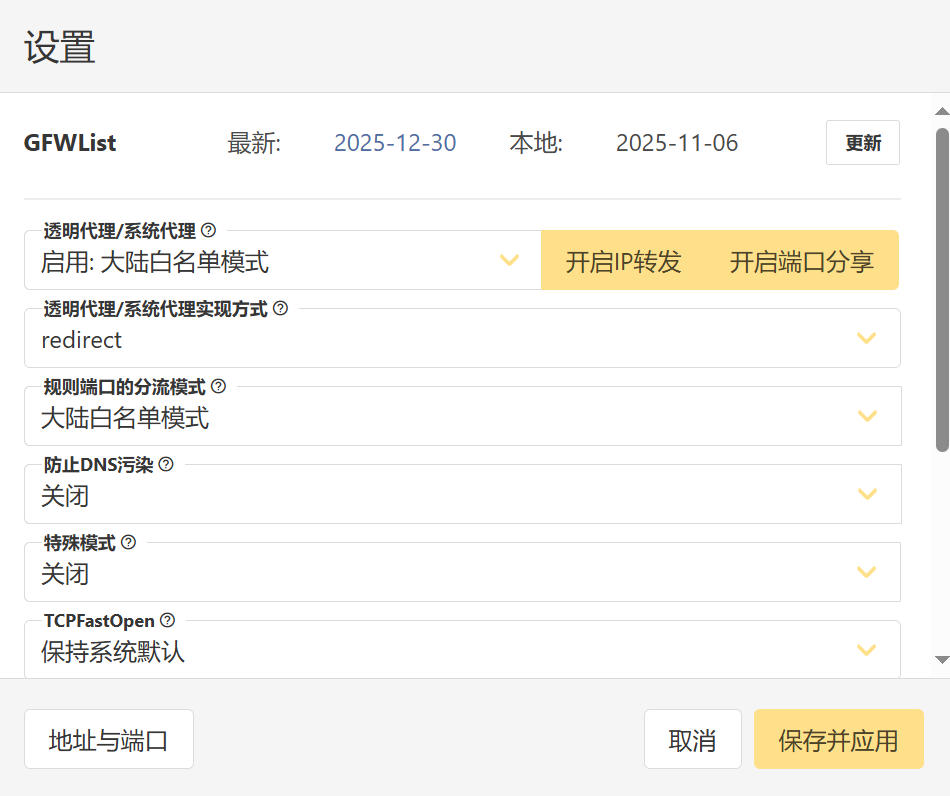
Task: Open the 特殊模式 dropdown
Action: point(462,574)
